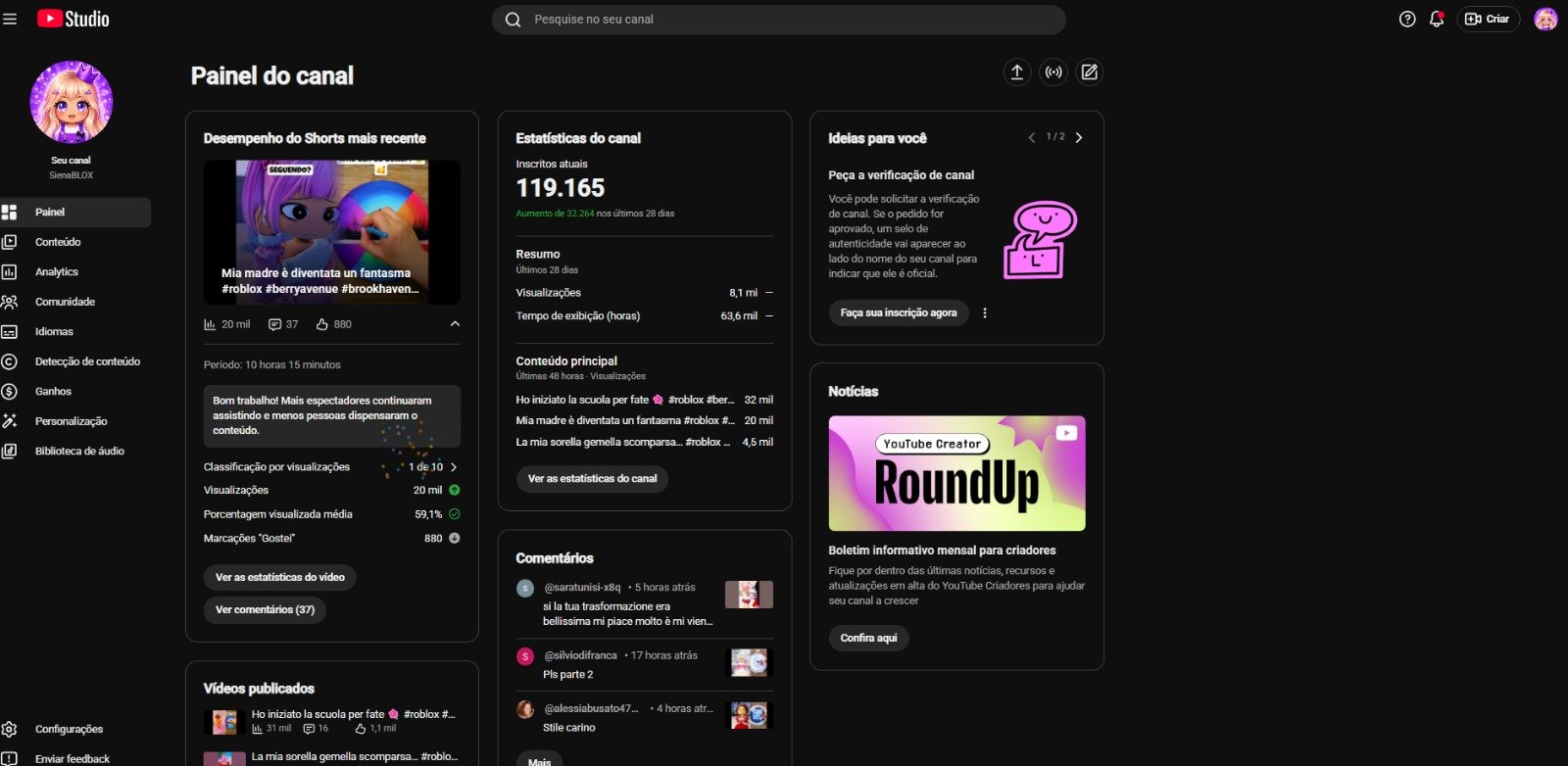Select Painel in the sidebar

pos(75,212)
